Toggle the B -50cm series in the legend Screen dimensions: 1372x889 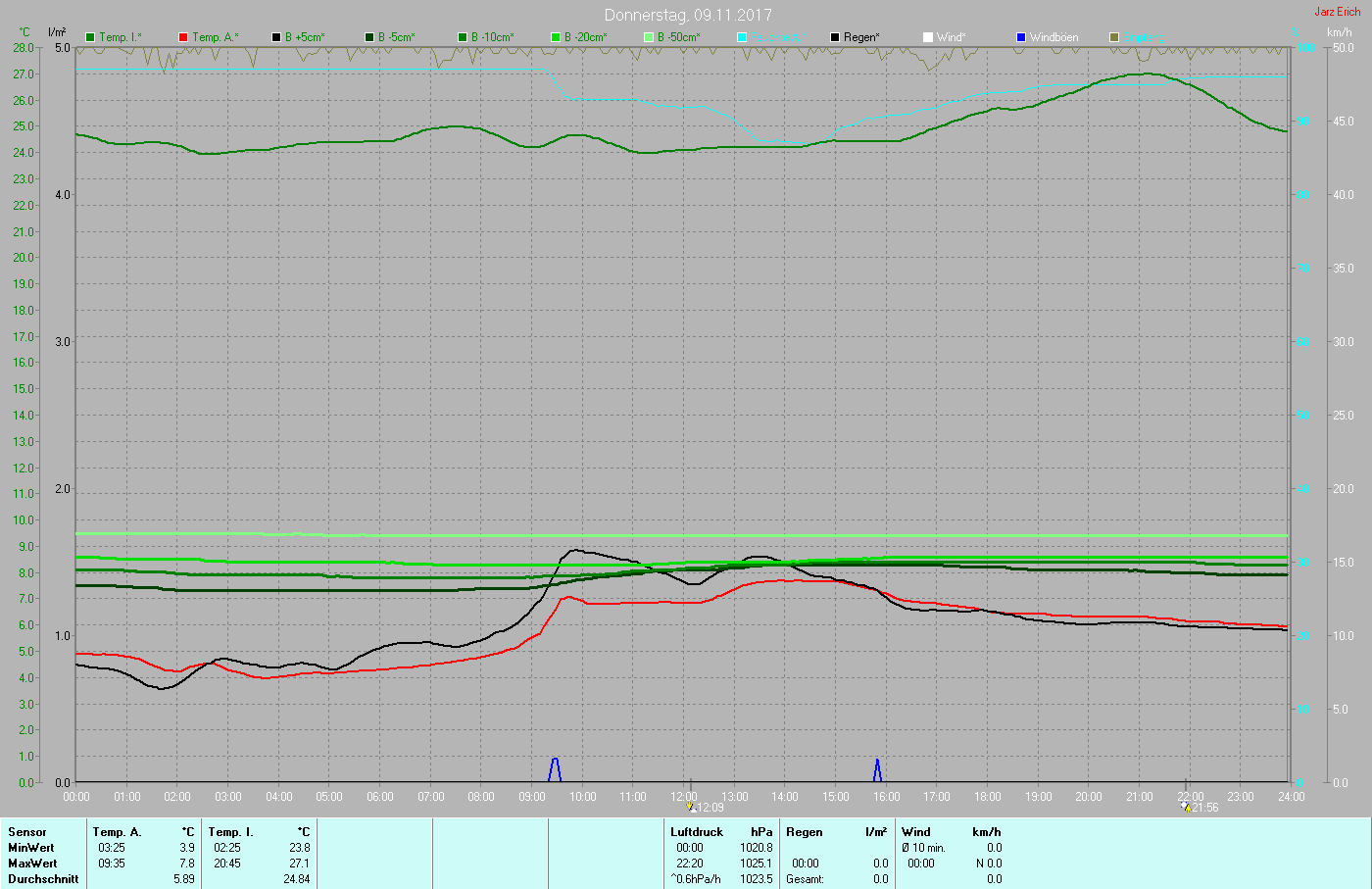672,37
